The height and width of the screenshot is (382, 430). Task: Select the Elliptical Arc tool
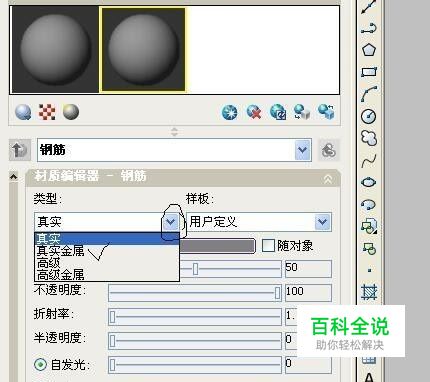369,204
